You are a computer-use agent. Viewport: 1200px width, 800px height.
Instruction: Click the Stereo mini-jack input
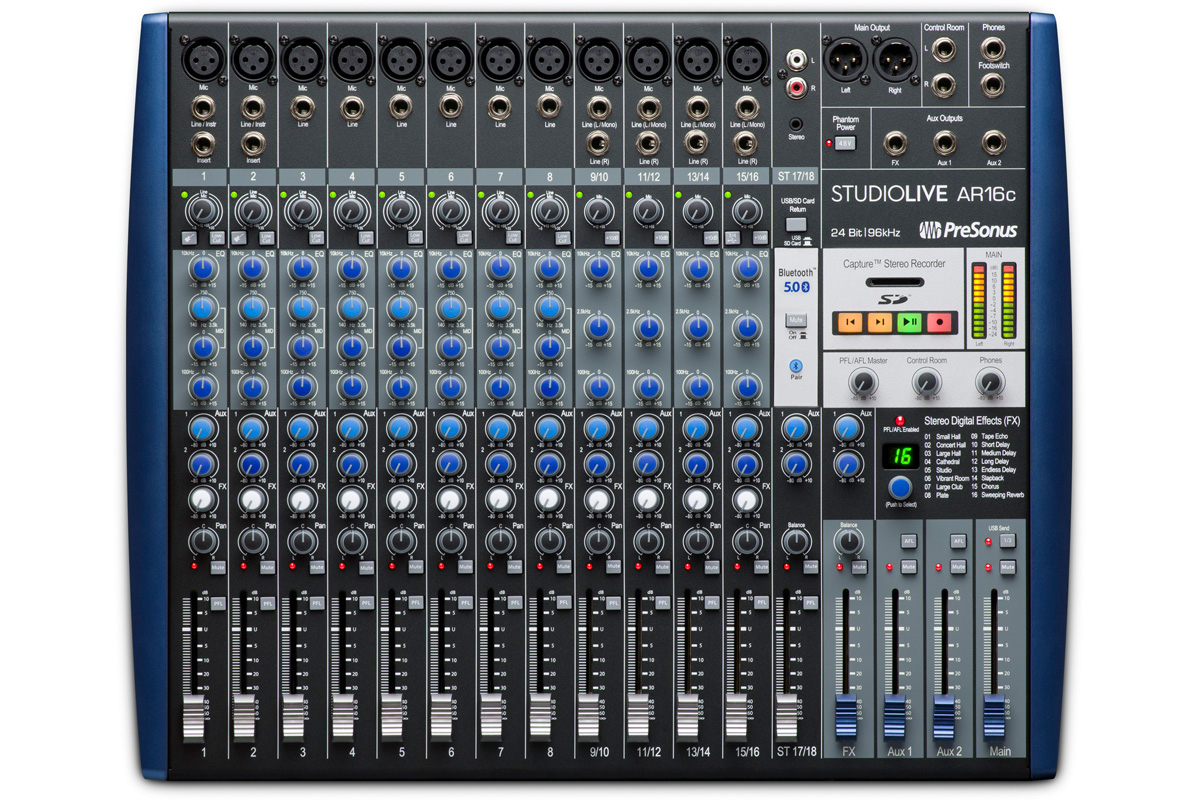(797, 124)
